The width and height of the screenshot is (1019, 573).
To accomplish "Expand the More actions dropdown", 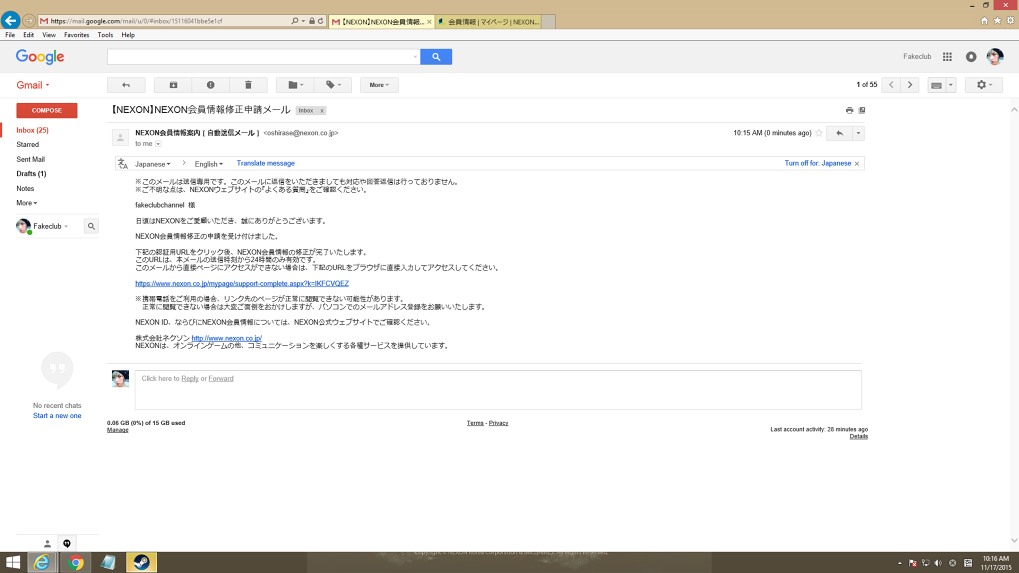I will point(379,85).
